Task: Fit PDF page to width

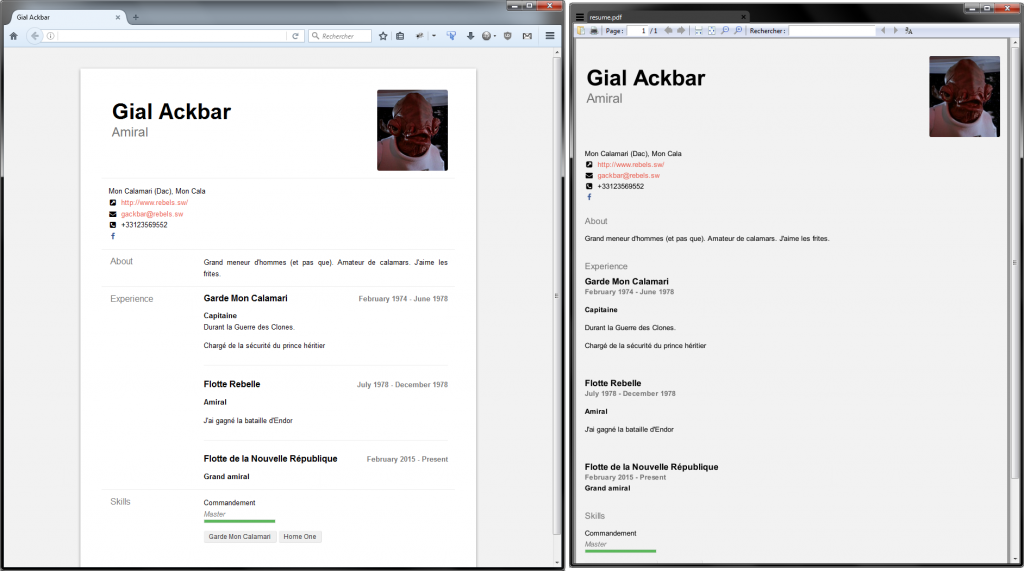Action: pyautogui.click(x=698, y=31)
